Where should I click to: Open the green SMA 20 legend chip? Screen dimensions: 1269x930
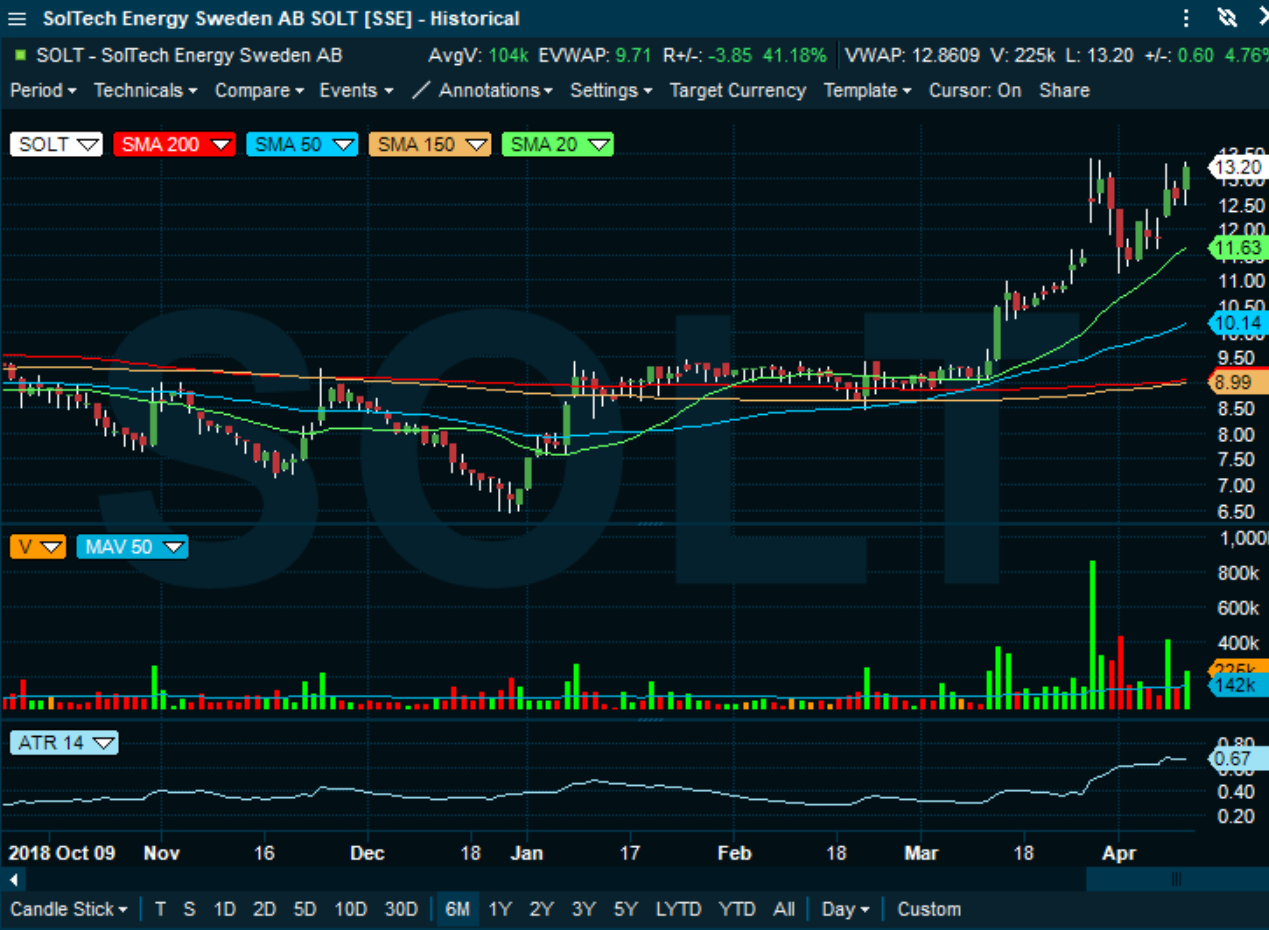pos(558,144)
